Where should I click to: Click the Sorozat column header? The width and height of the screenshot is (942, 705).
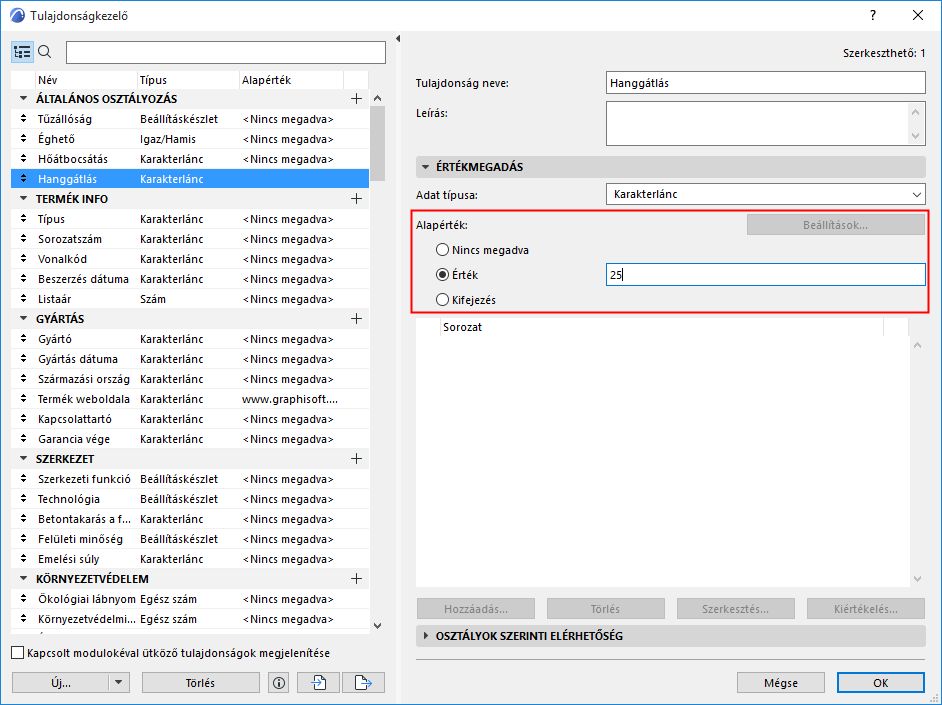(x=661, y=327)
